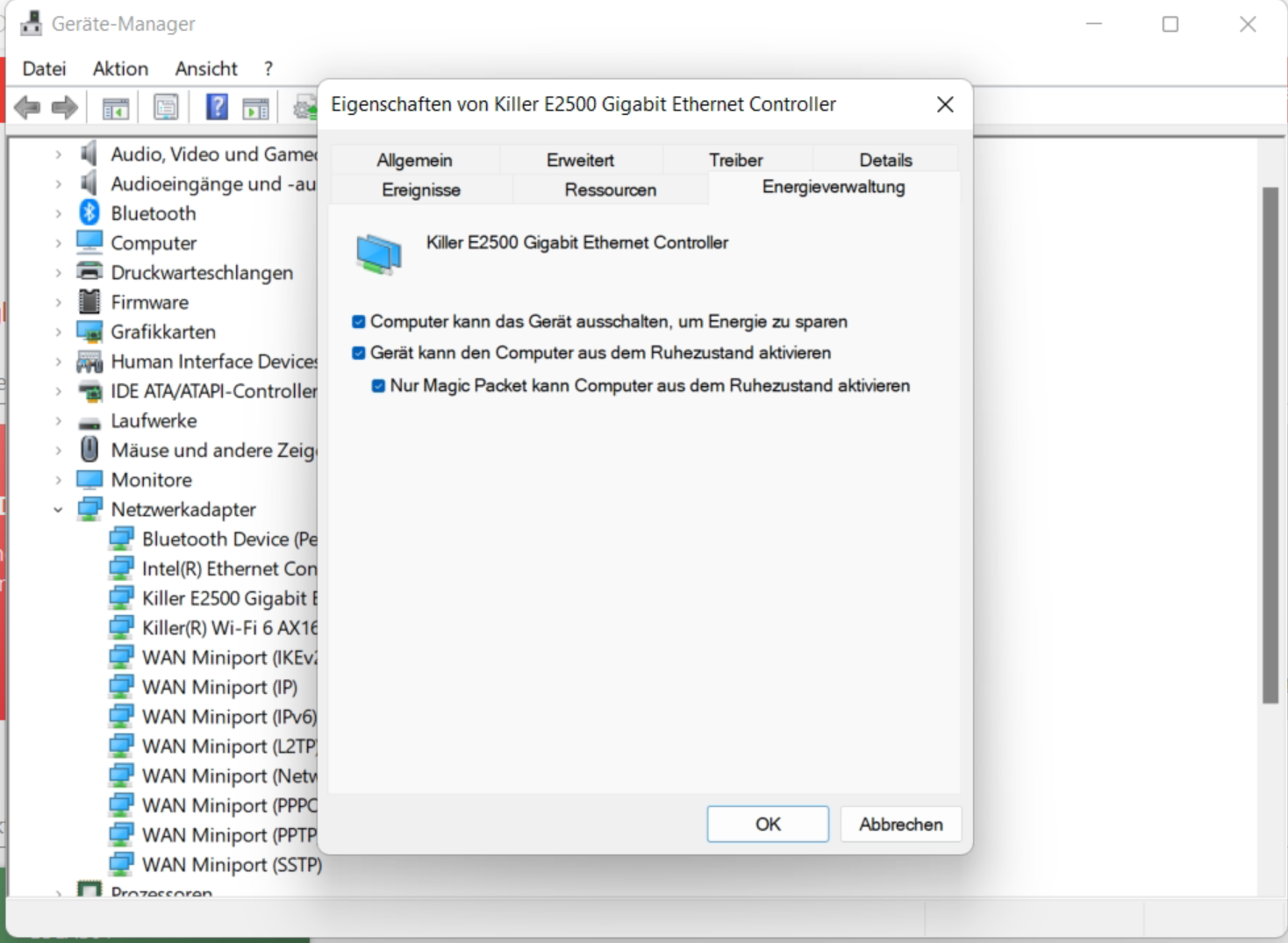
Task: Click the Properties toolbar icon
Action: click(166, 108)
